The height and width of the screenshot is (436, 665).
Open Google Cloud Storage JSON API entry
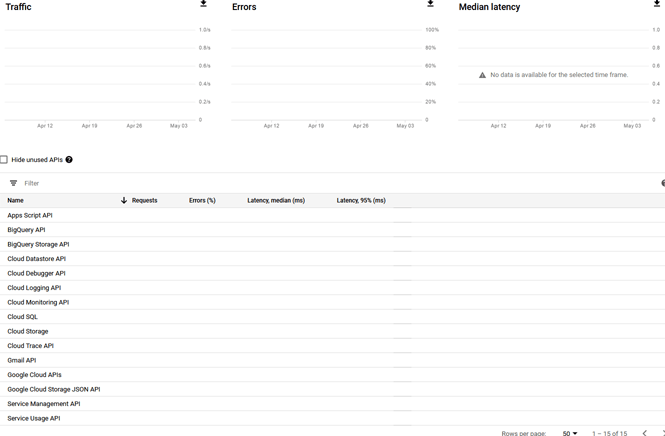pyautogui.click(x=54, y=389)
